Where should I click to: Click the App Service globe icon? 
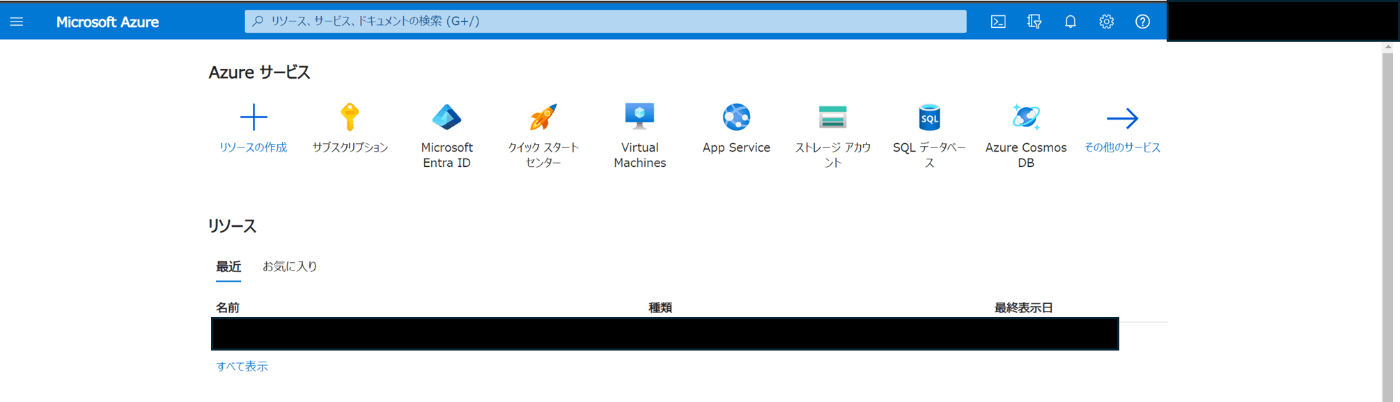click(736, 117)
